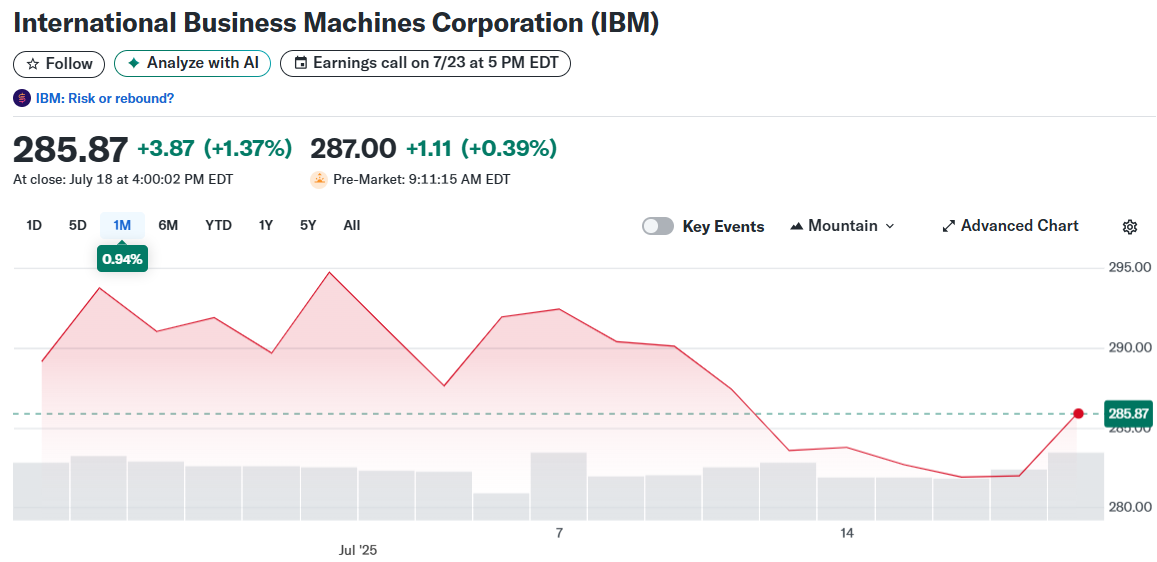The height and width of the screenshot is (562, 1157).
Task: Click the 290.00 y-axis label
Action: coord(1130,347)
